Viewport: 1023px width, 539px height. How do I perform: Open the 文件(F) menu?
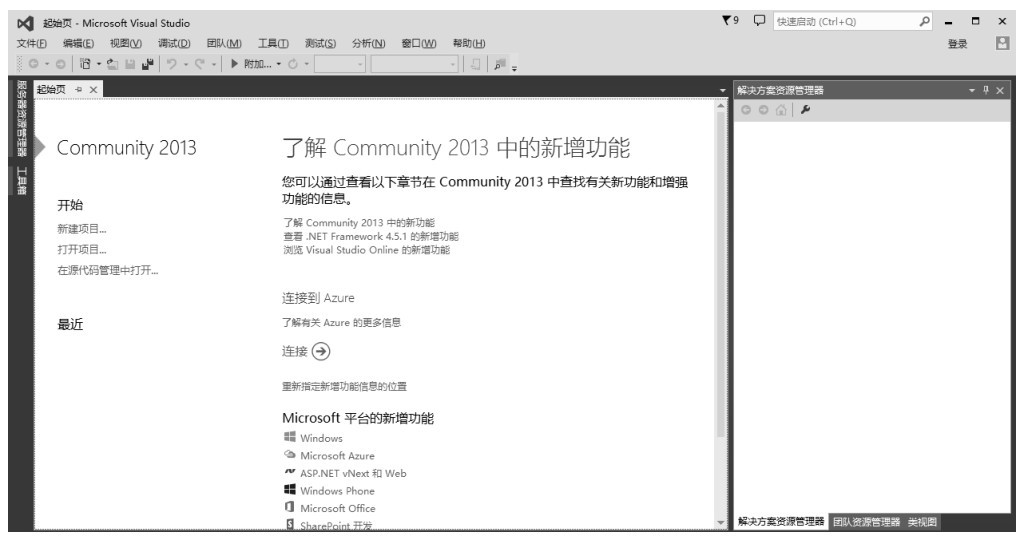click(32, 44)
